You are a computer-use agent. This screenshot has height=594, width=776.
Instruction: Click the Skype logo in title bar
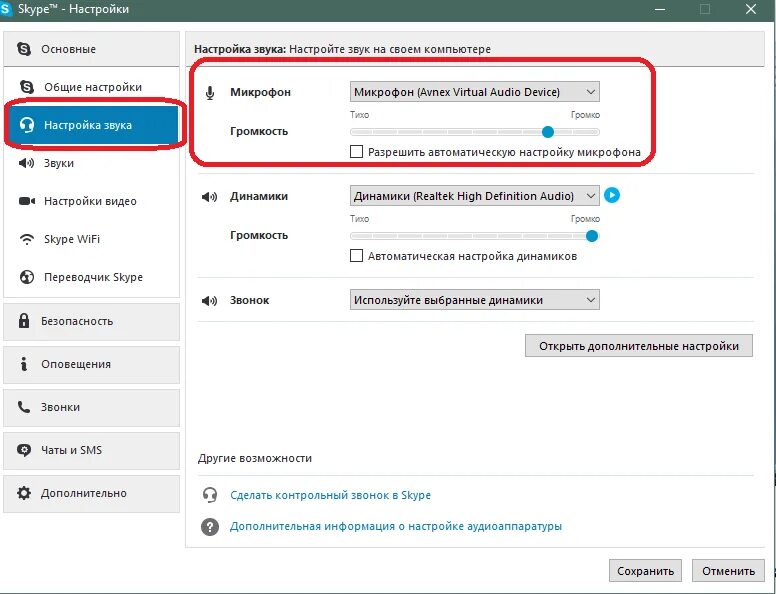point(5,9)
